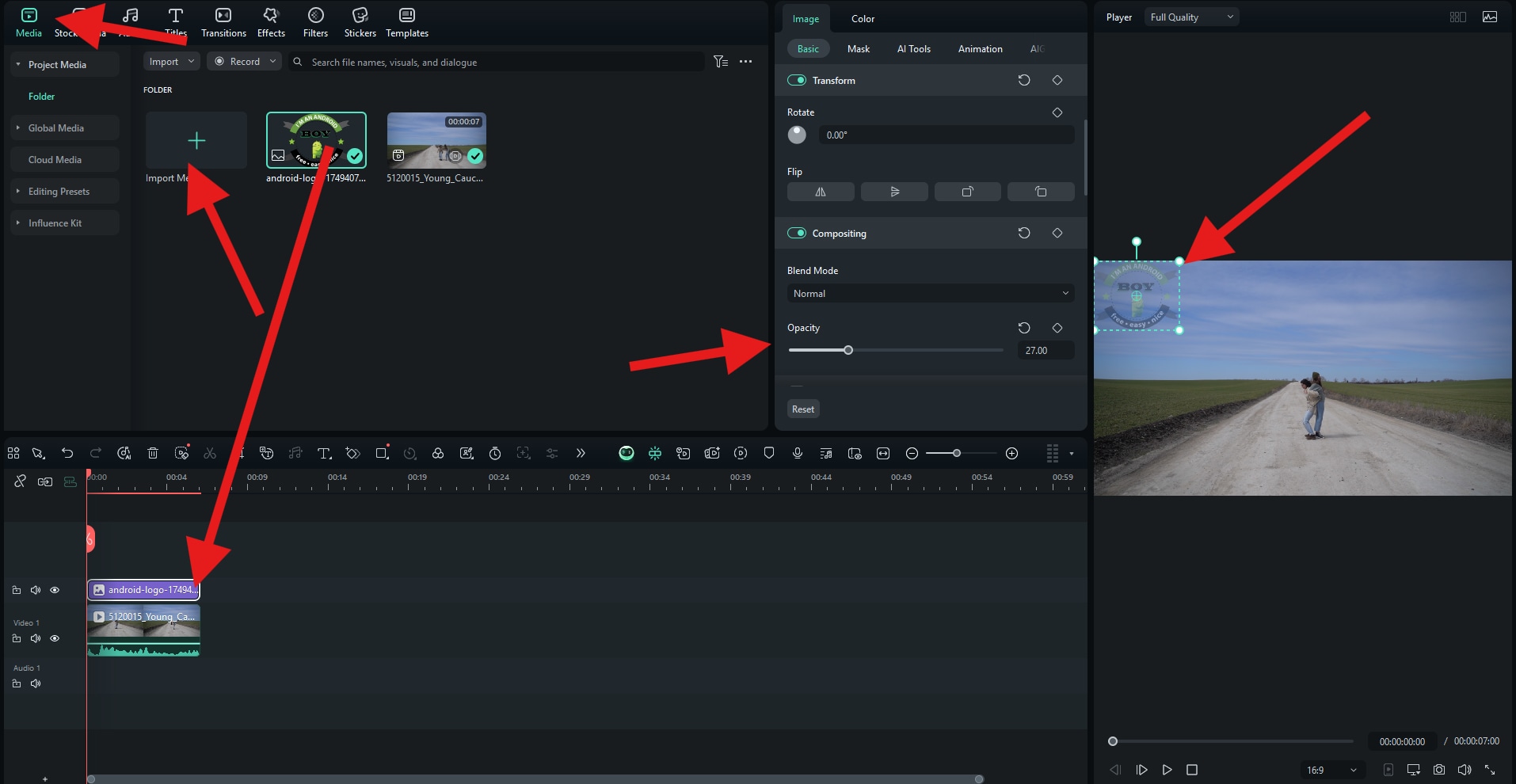Select the text tool in timeline toolbar
Screen dimensions: 1516x784
coord(324,453)
